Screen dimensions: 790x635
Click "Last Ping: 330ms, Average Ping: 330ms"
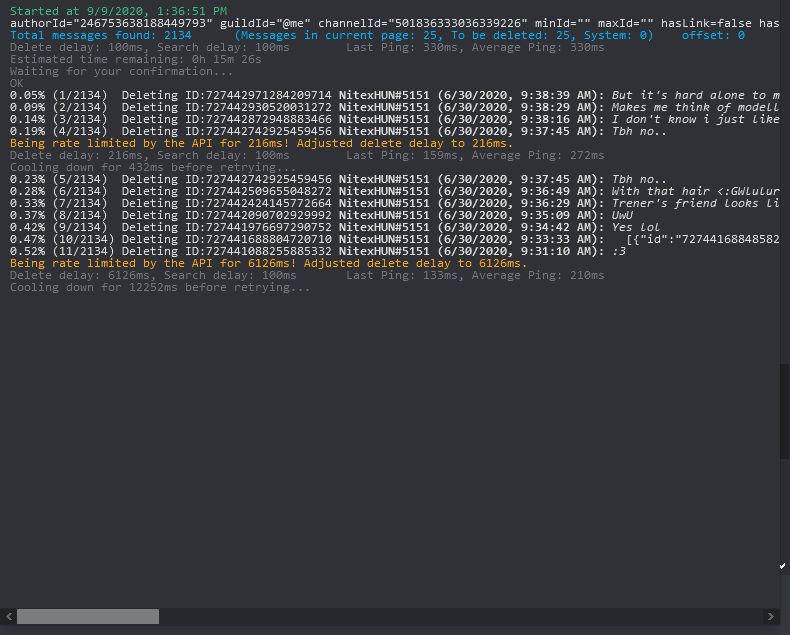475,47
